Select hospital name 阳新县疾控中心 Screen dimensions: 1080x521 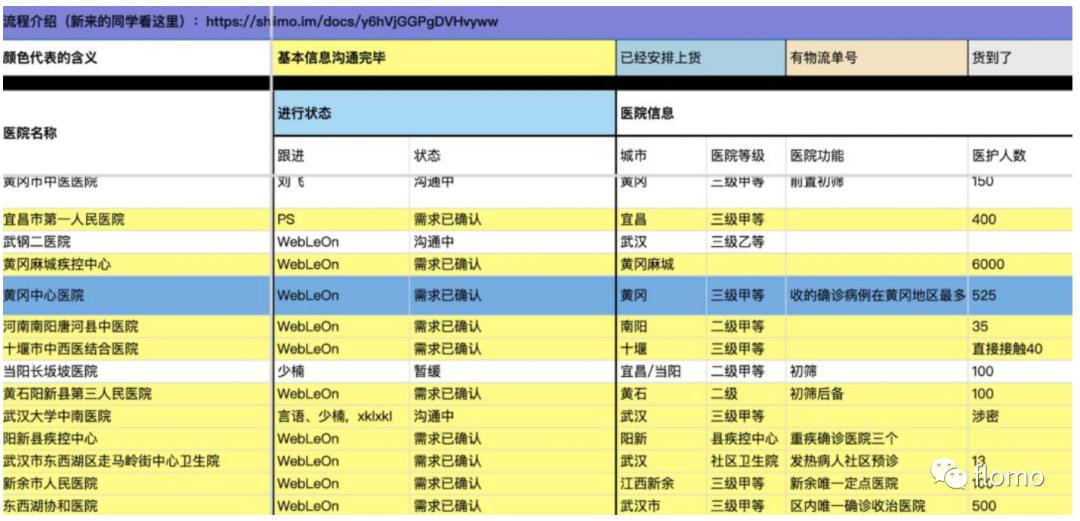[x=136, y=439]
